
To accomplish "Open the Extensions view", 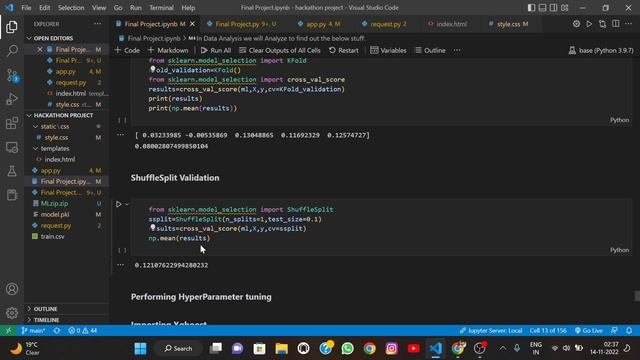I will [x=12, y=123].
